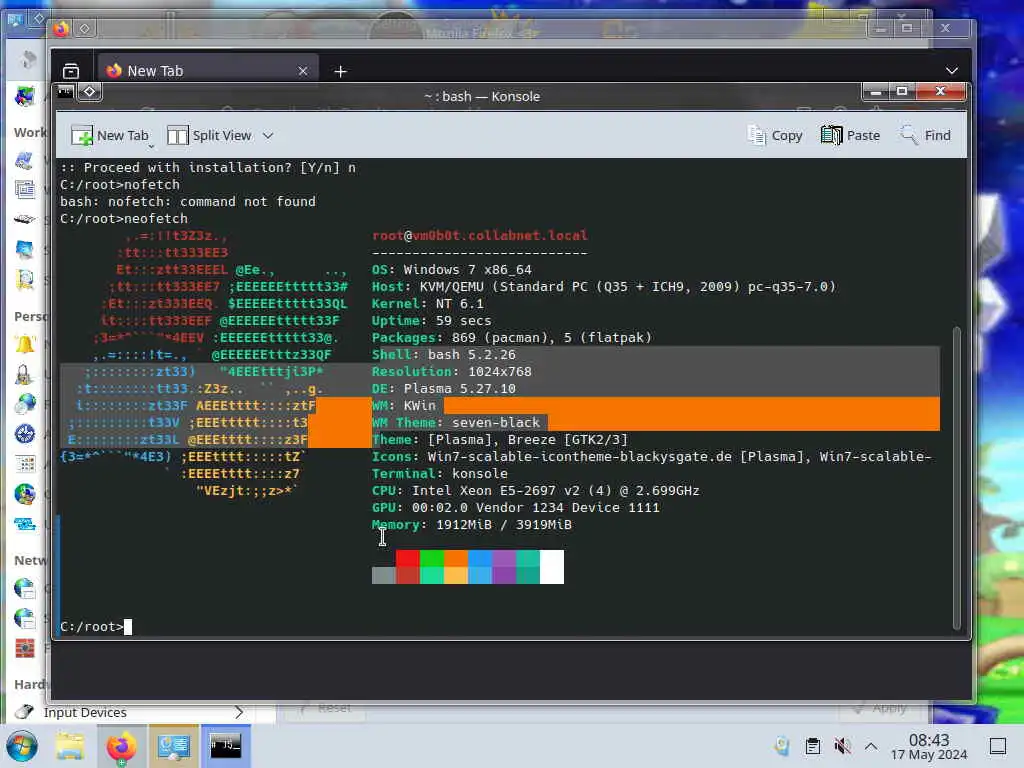Show hidden tray icons with up arrow

(871, 746)
